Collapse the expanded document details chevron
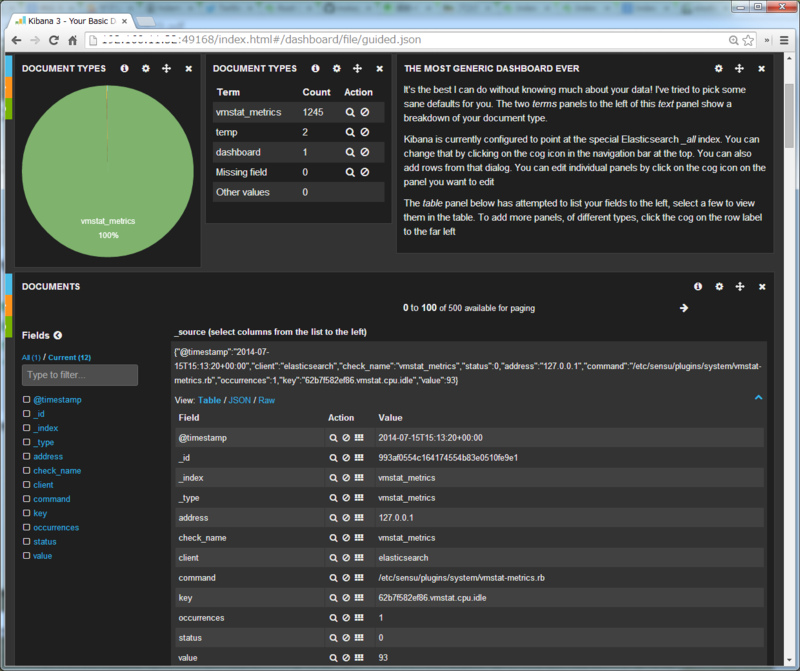 pos(759,397)
